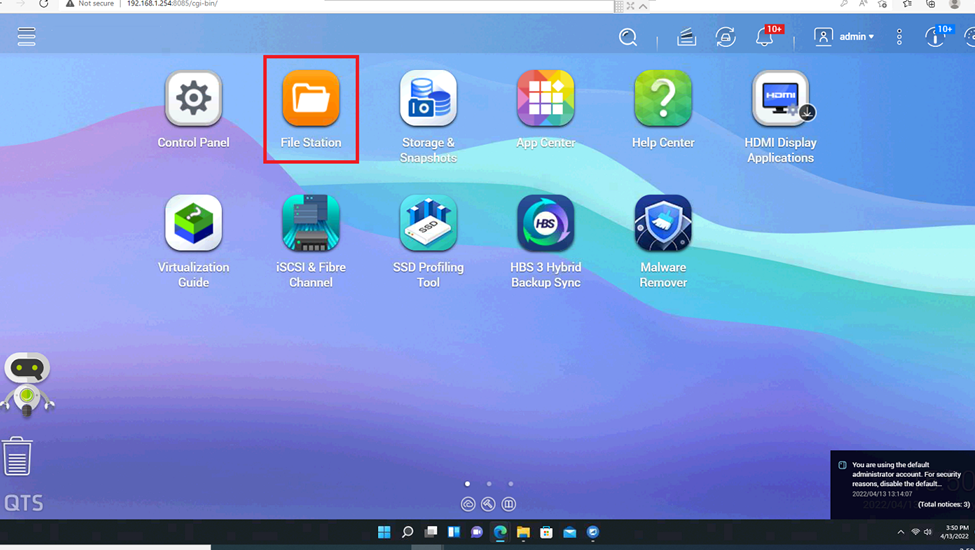This screenshot has height=550, width=975.
Task: Open the QTS main menu hamburger
Action: click(26, 36)
